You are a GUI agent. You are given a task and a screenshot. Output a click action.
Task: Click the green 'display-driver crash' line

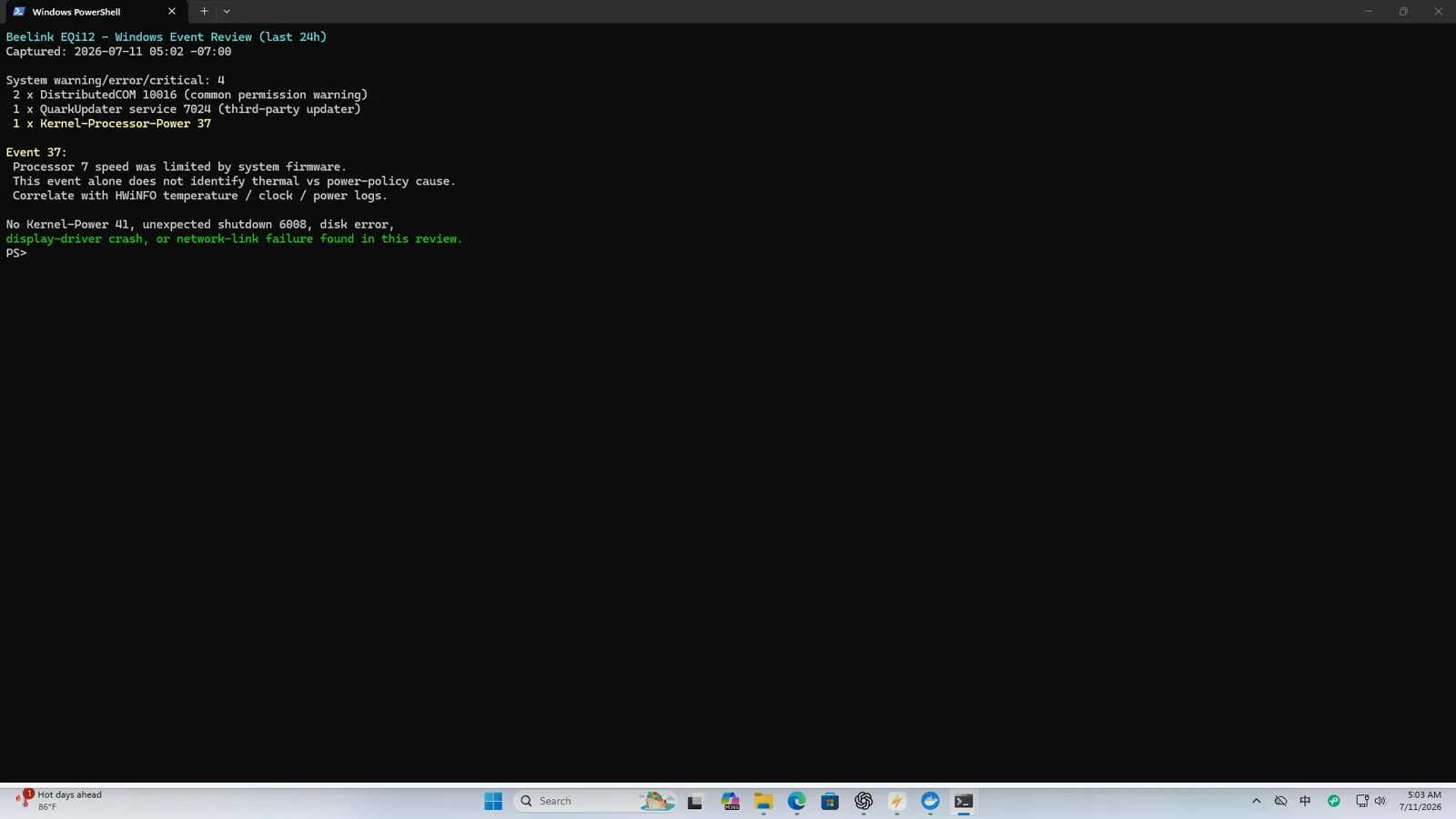(x=234, y=238)
